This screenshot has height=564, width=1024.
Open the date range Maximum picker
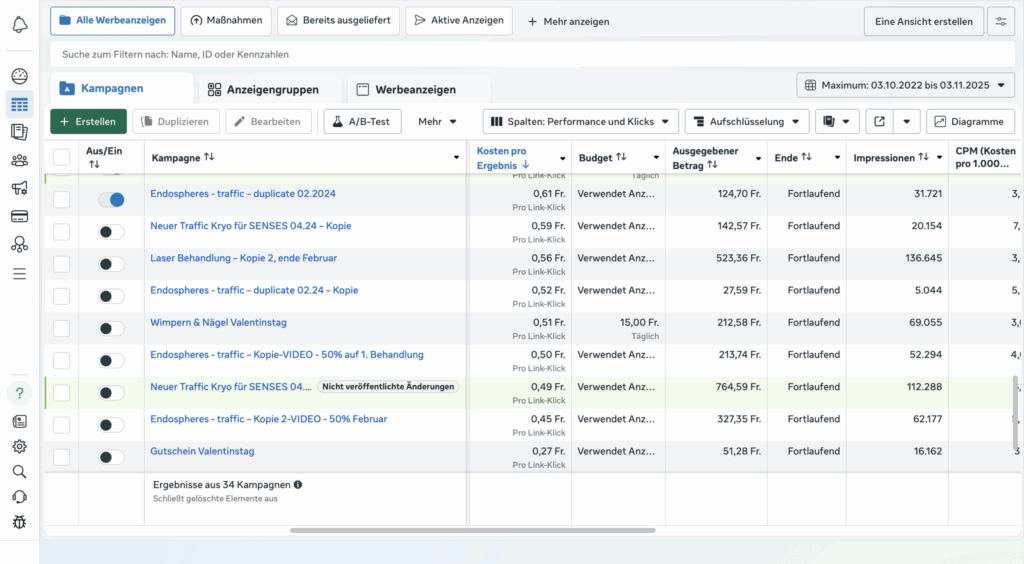point(905,85)
